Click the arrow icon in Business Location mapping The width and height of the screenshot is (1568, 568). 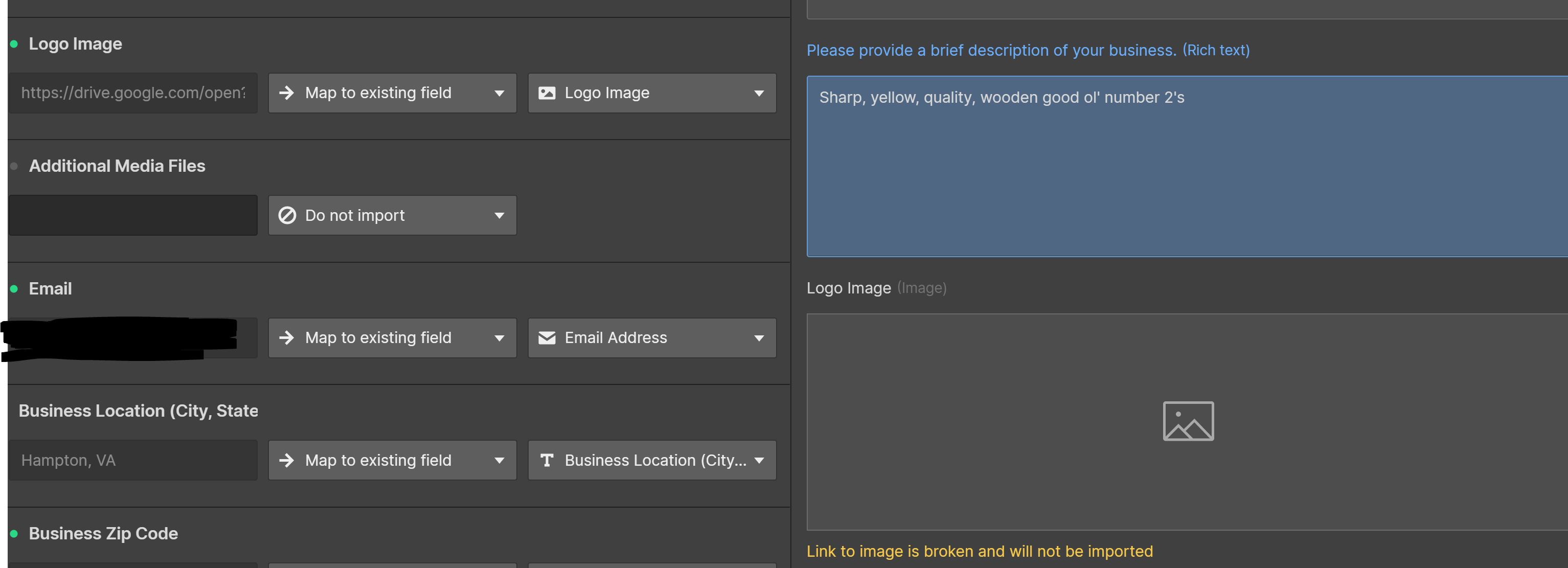click(x=287, y=460)
